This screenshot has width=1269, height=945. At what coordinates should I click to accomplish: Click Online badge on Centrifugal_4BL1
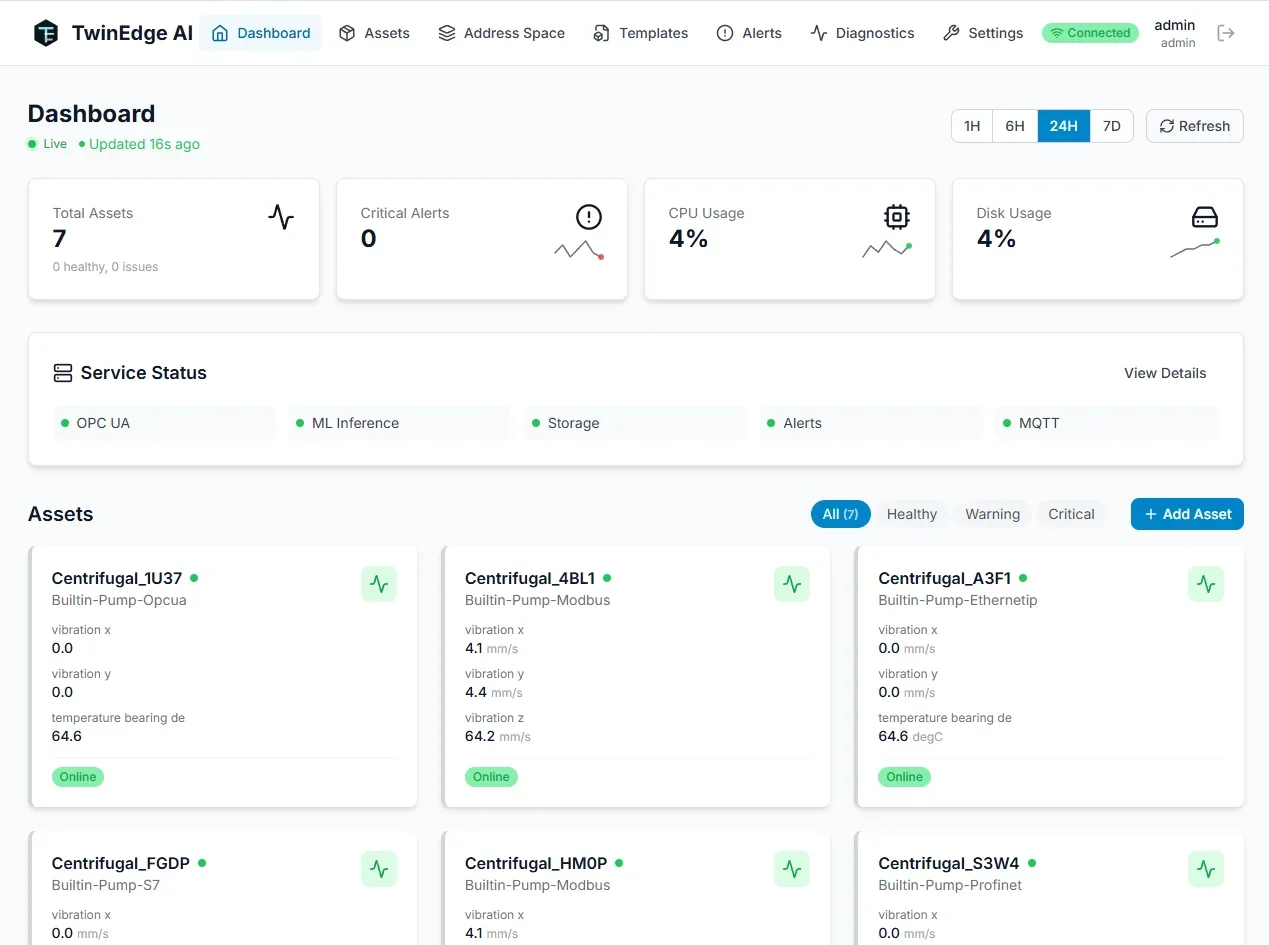pos(491,777)
